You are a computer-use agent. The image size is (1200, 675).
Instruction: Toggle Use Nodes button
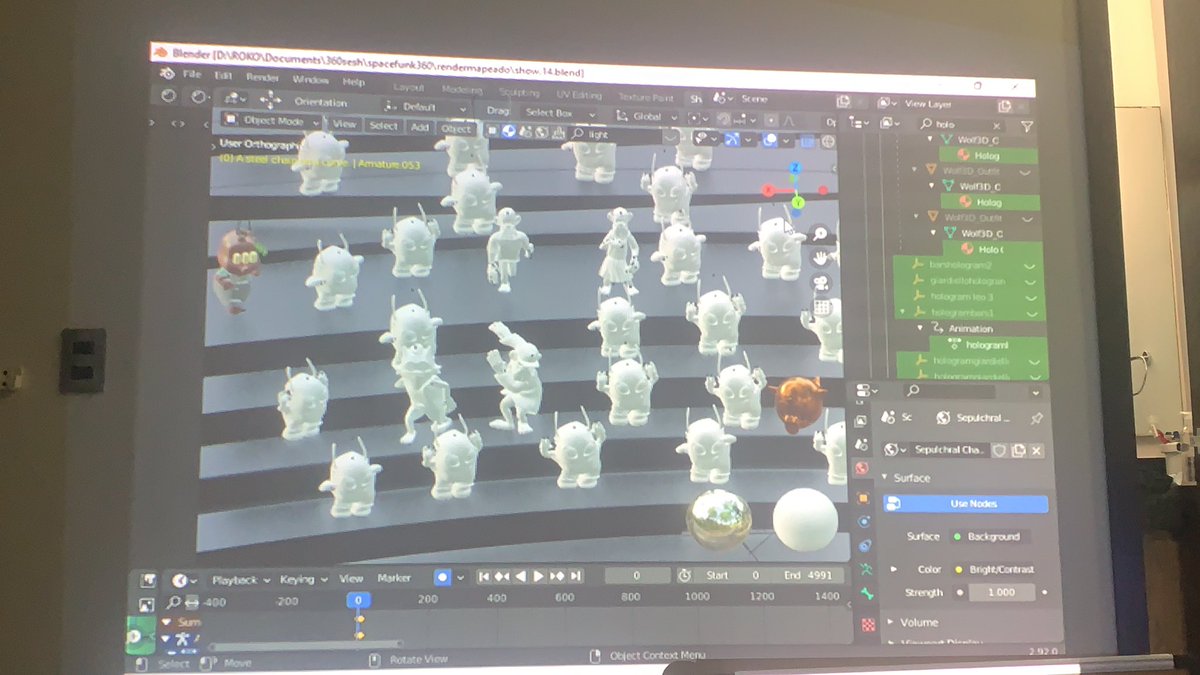[x=966, y=504]
